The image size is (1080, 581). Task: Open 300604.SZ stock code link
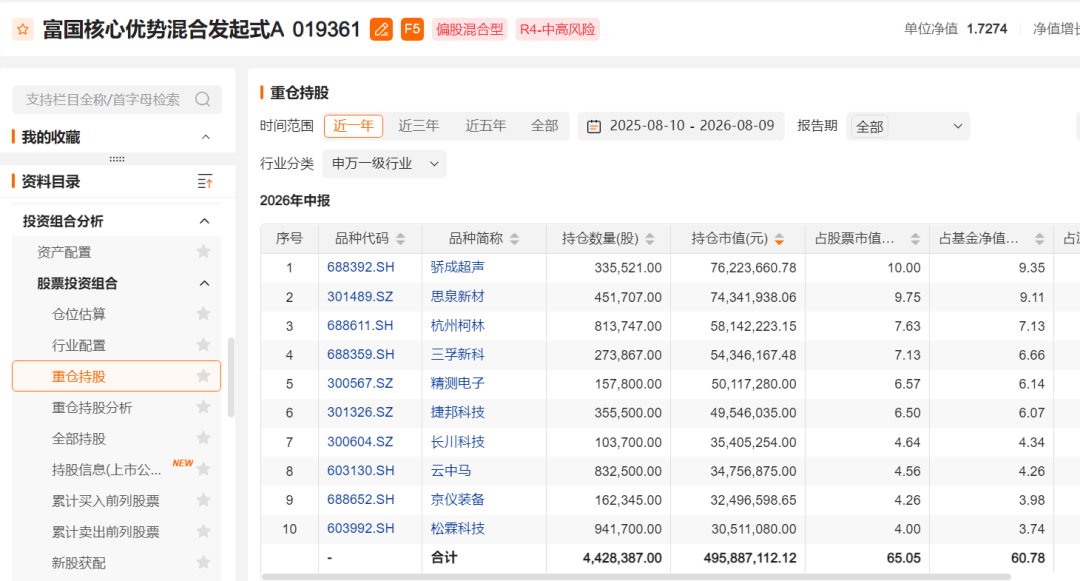[360, 442]
